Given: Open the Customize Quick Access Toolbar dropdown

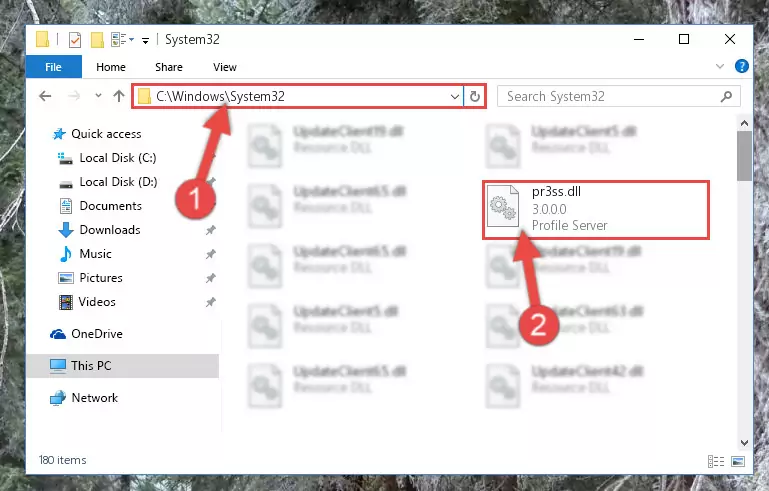Looking at the screenshot, I should (145, 41).
